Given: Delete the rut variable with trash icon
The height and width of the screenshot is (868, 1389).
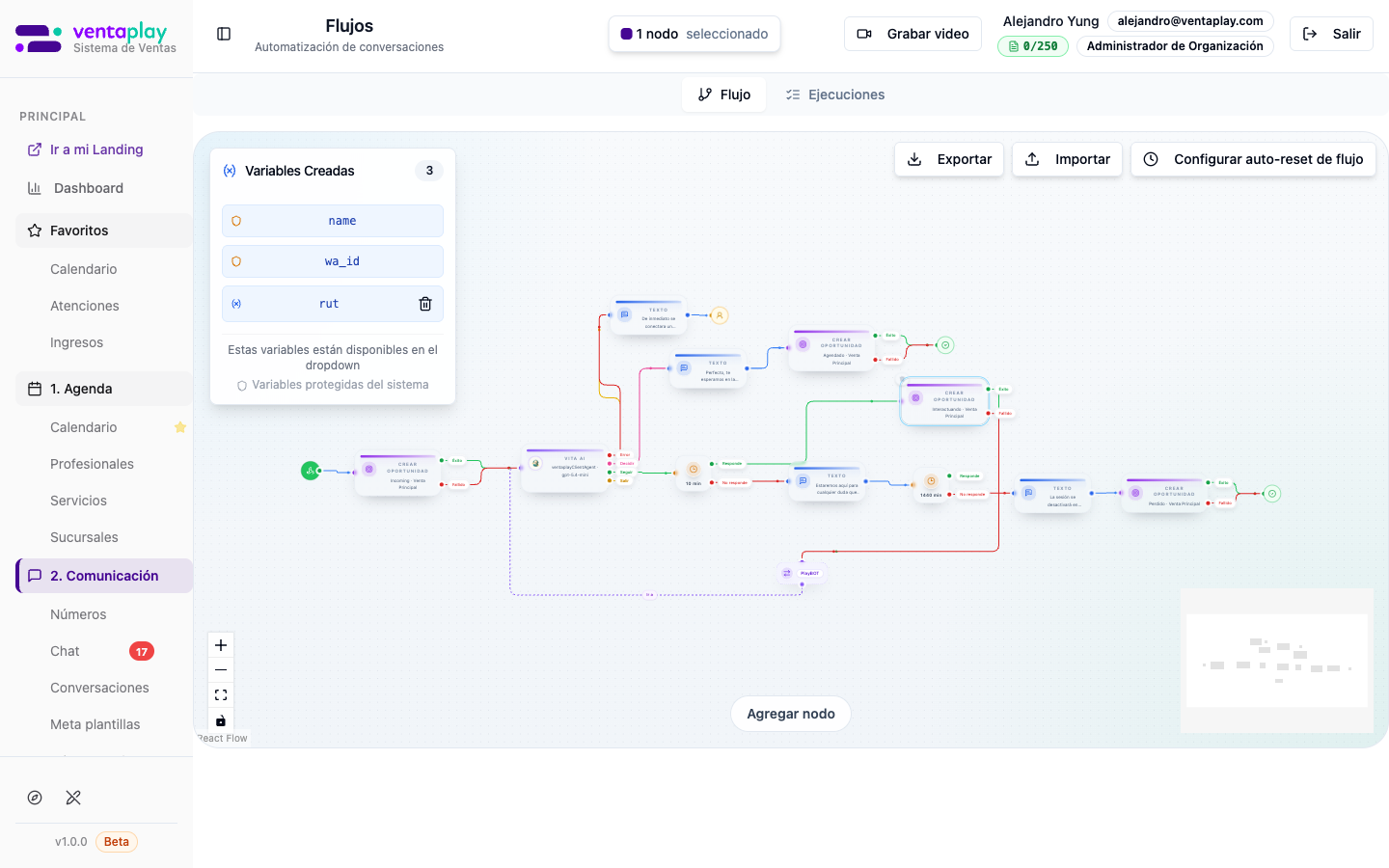Looking at the screenshot, I should [425, 304].
